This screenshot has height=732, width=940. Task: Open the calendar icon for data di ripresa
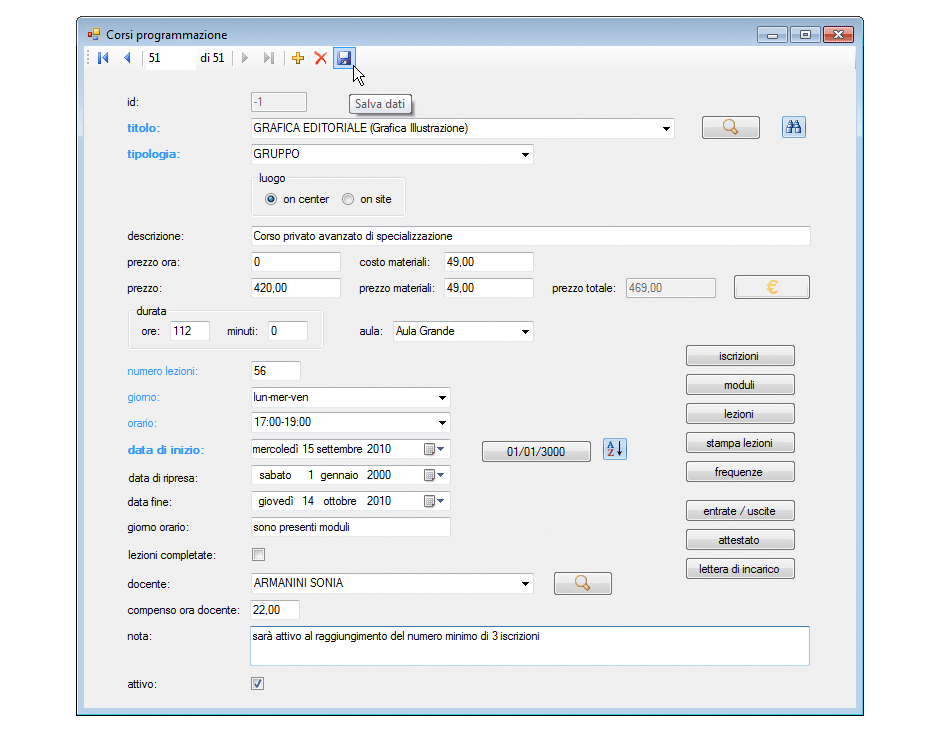click(434, 475)
